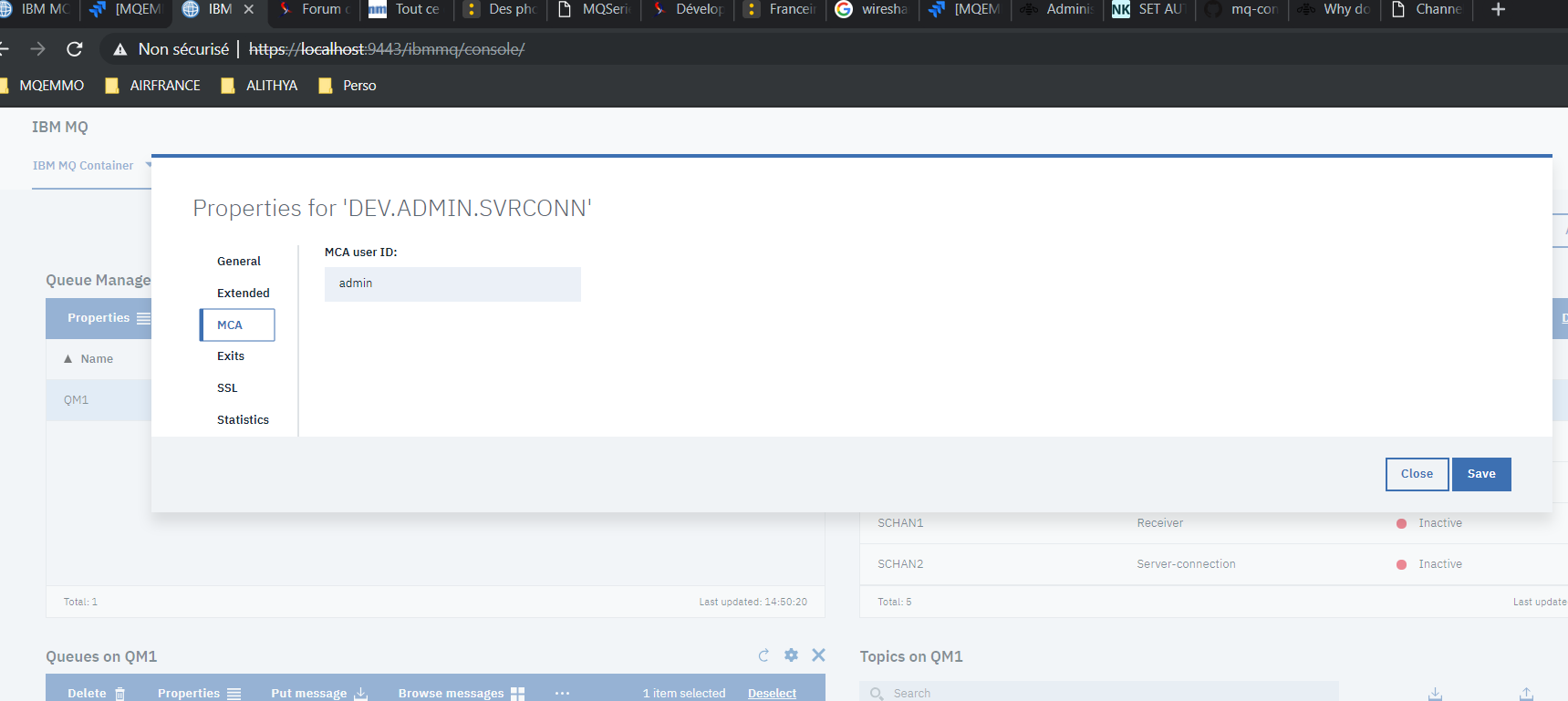Screen dimensions: 1568x701
Task: Open the Exits properties section
Action: tap(231, 356)
